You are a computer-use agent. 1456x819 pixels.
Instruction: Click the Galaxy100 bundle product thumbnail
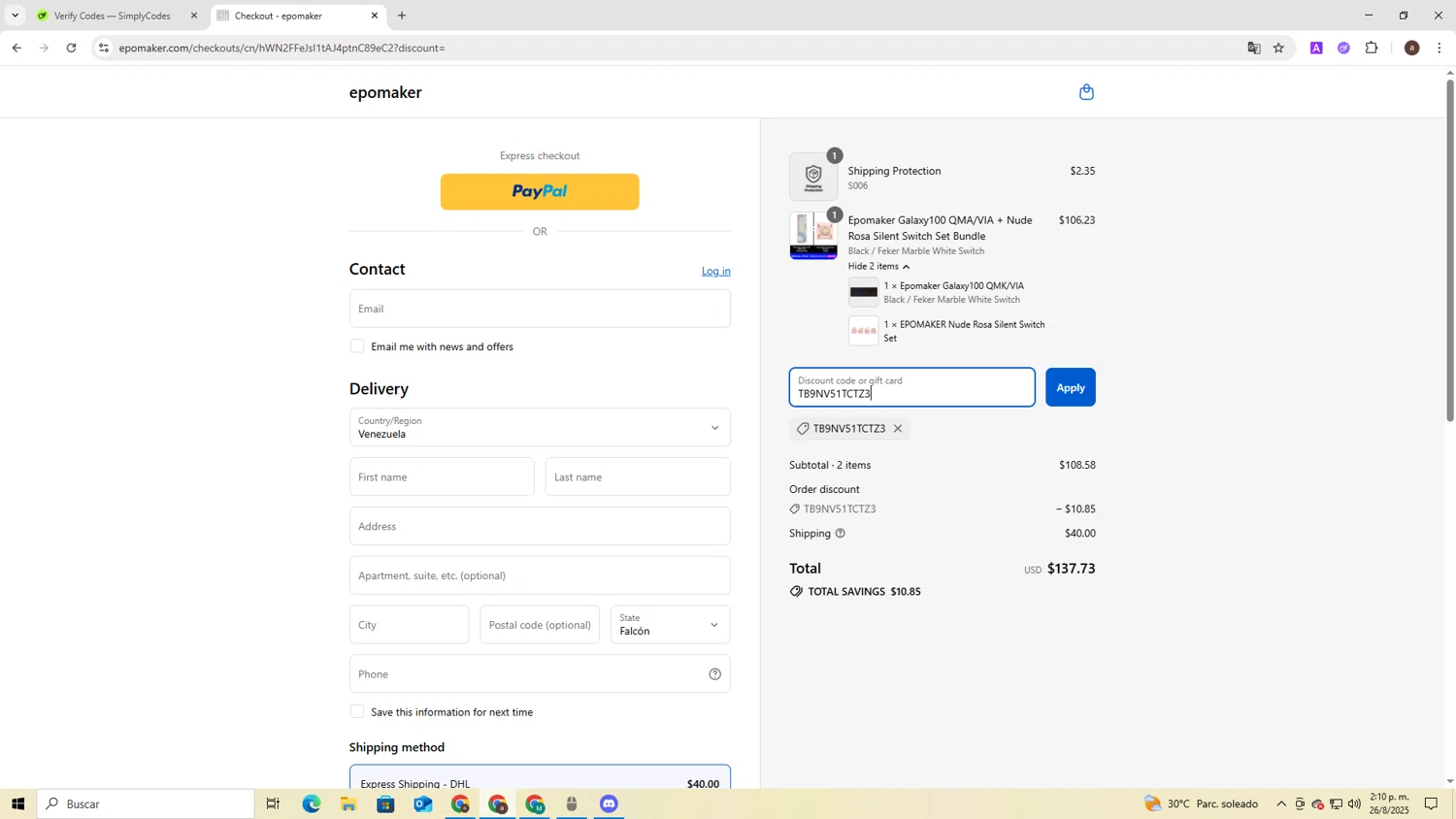click(x=813, y=236)
